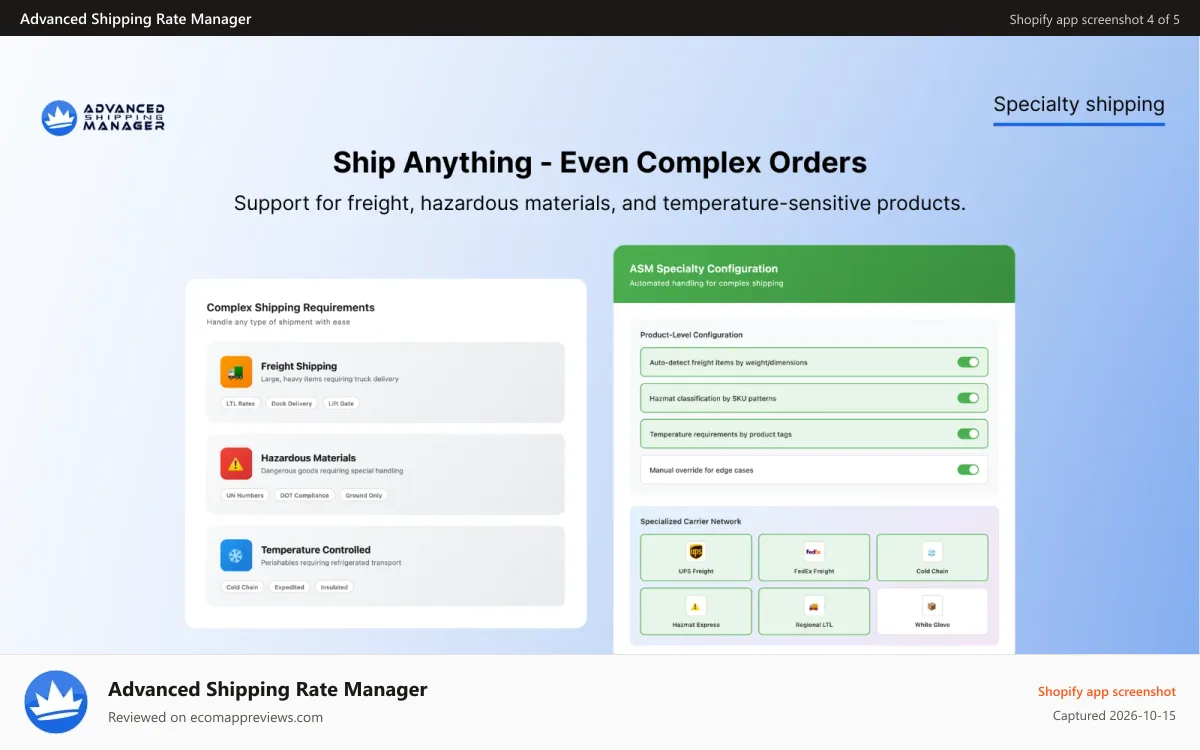Click 'Automated handling for complex shipping' subtitle
The image size is (1200, 750).
tap(706, 284)
